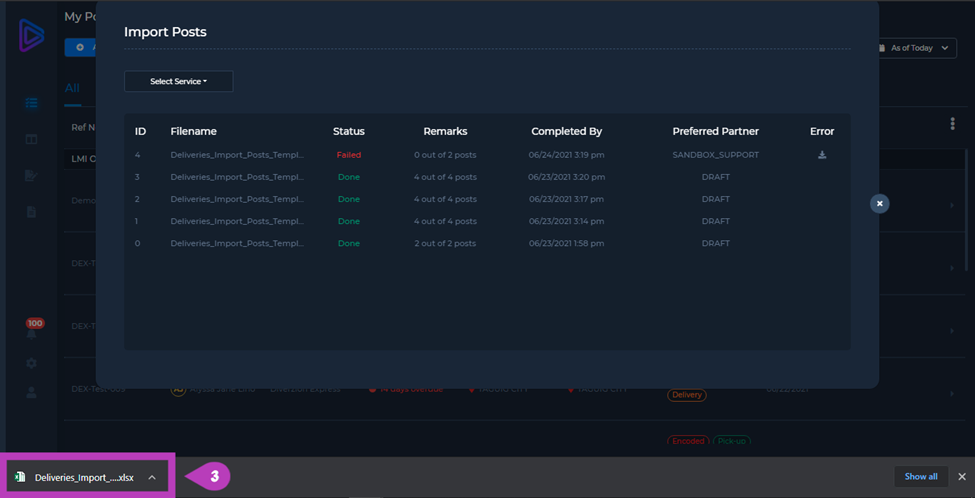
Task: Open the edit-note icon in the sidebar
Action: (x=31, y=175)
